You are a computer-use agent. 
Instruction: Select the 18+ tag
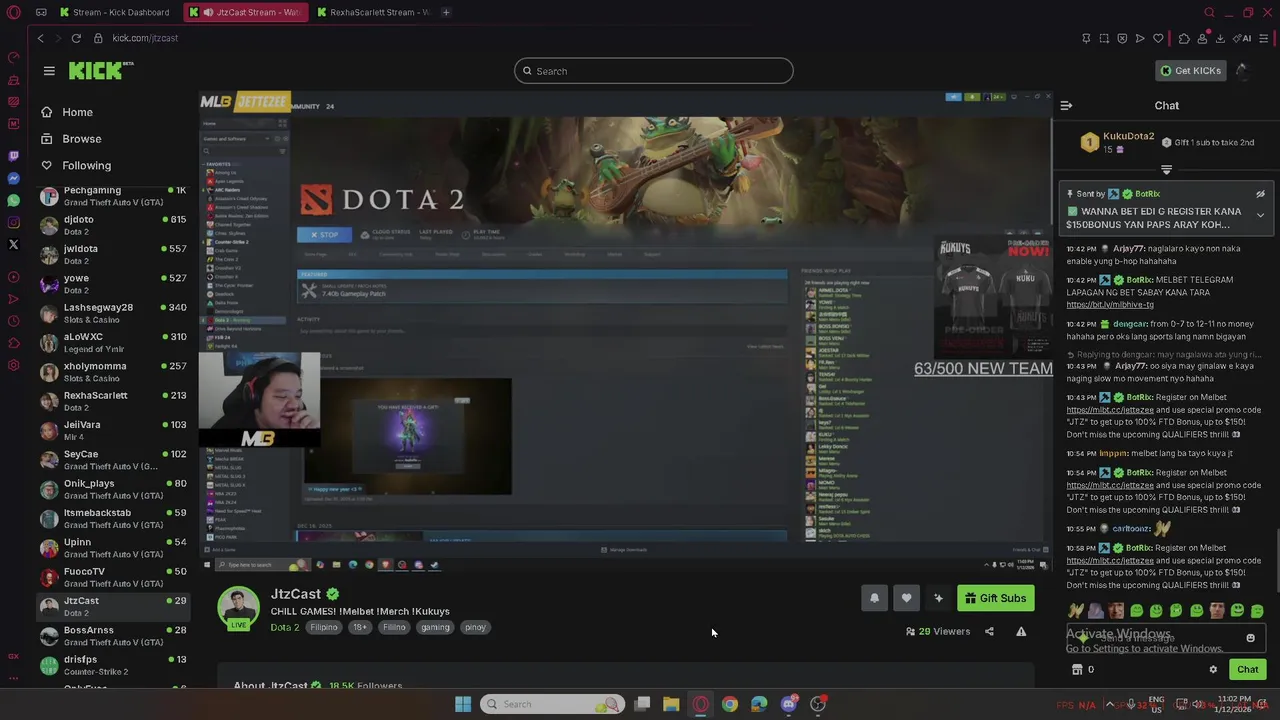point(359,627)
